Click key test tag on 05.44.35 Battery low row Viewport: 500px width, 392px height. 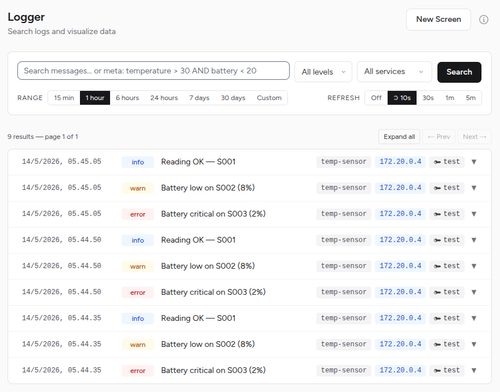point(447,344)
